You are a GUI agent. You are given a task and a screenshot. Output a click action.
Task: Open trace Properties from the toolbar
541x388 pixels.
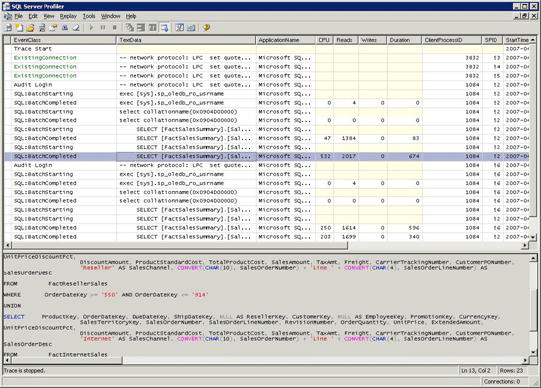point(53,28)
